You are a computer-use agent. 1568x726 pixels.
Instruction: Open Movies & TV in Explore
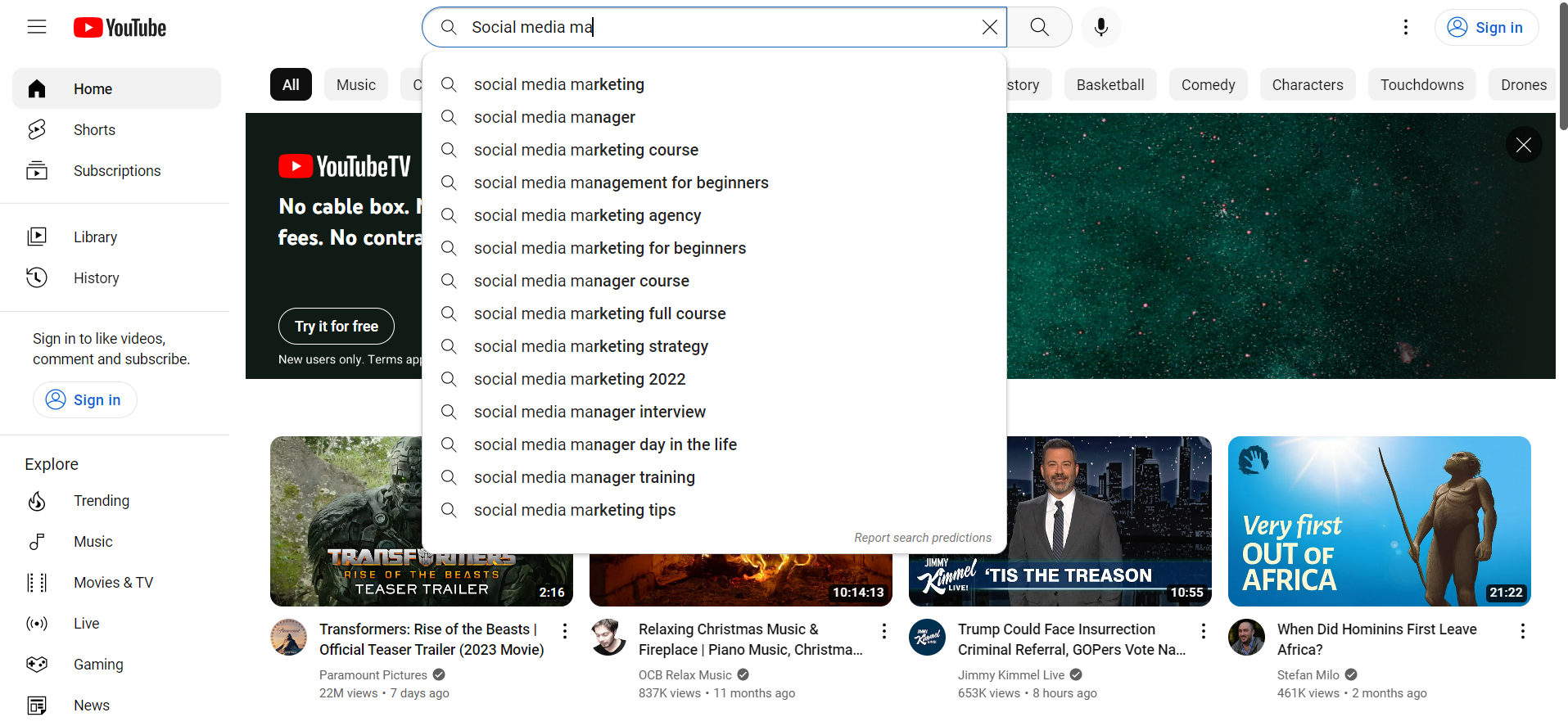(116, 582)
